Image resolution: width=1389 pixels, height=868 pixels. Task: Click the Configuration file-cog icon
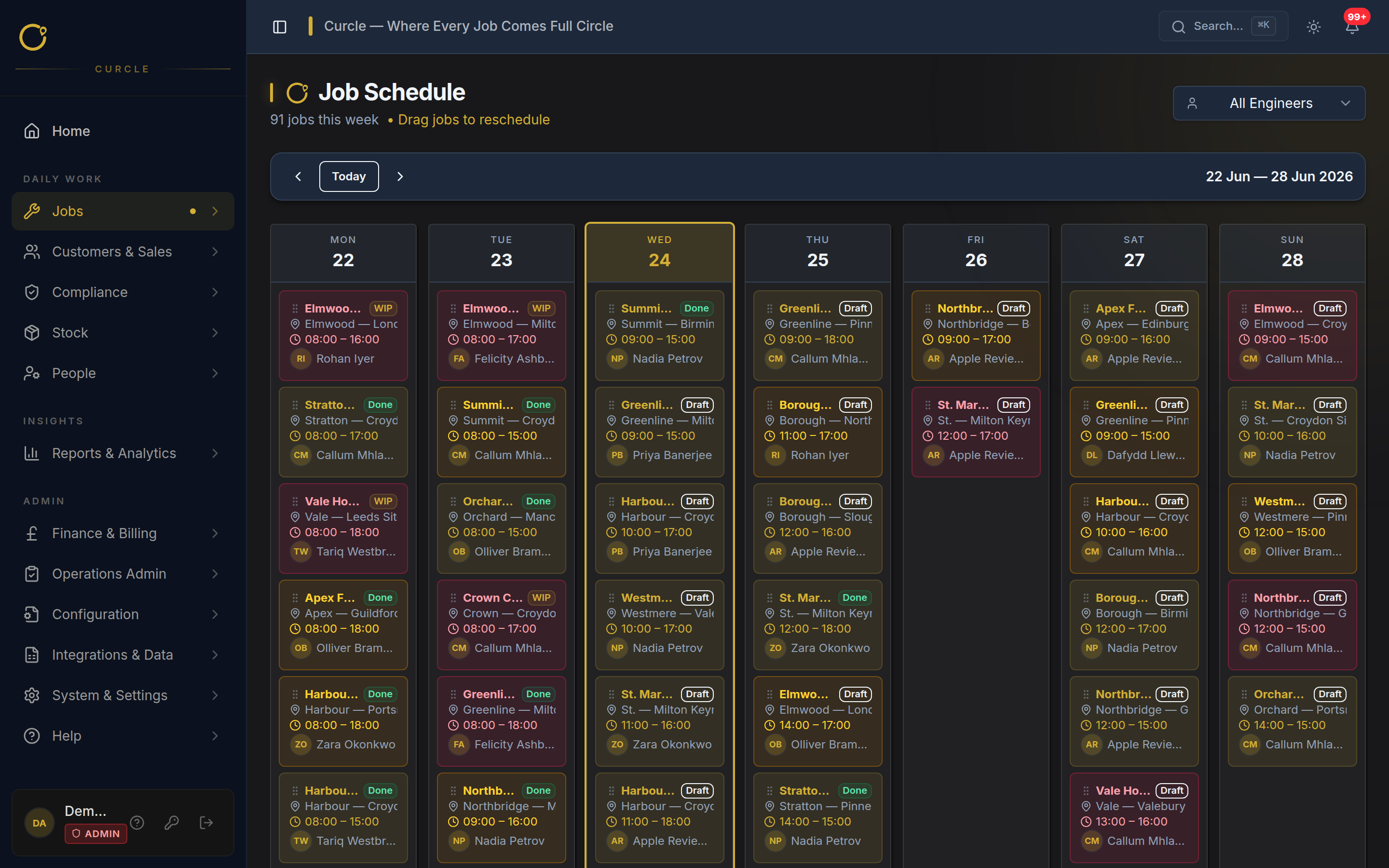pos(31,614)
